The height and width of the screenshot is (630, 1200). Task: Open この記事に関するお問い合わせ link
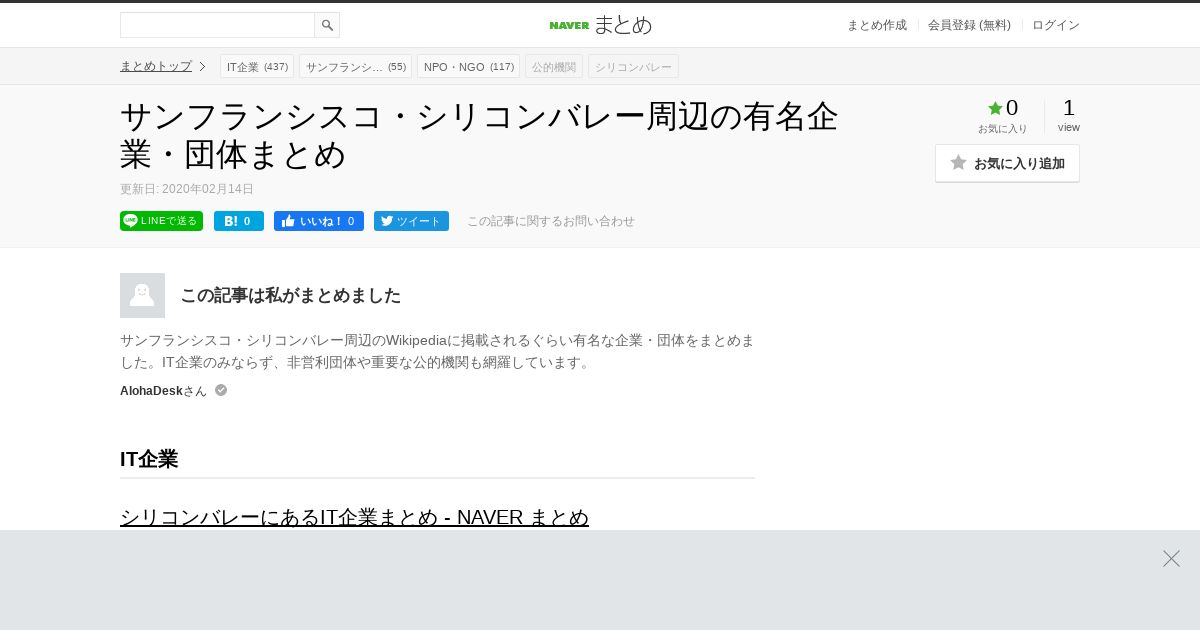(x=551, y=221)
